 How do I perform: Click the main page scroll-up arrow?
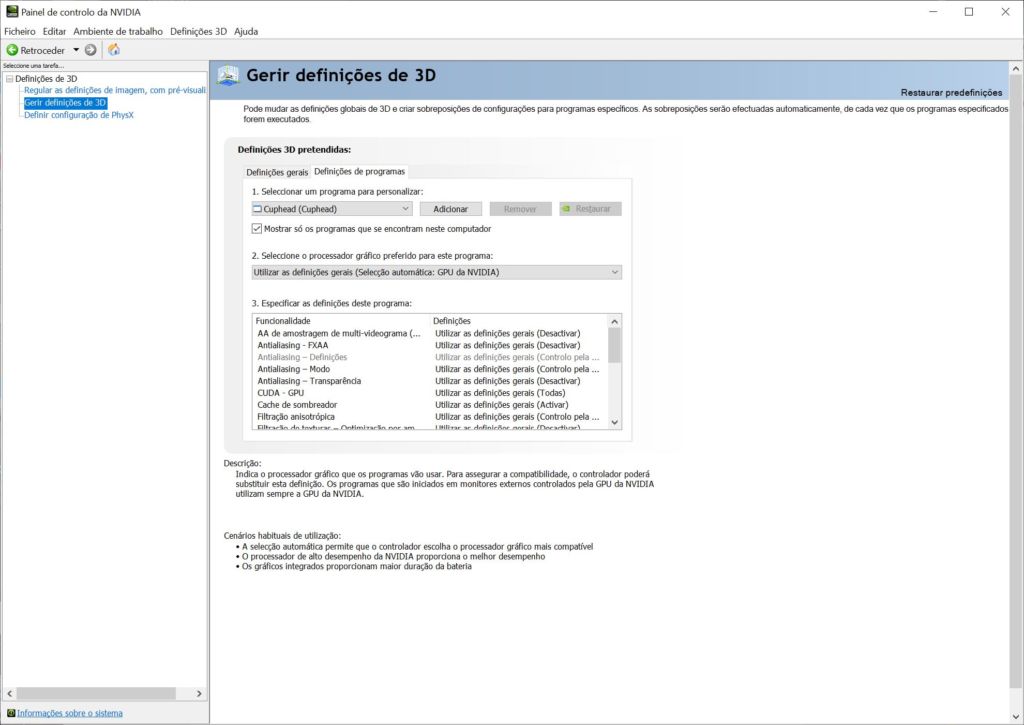(x=1016, y=69)
